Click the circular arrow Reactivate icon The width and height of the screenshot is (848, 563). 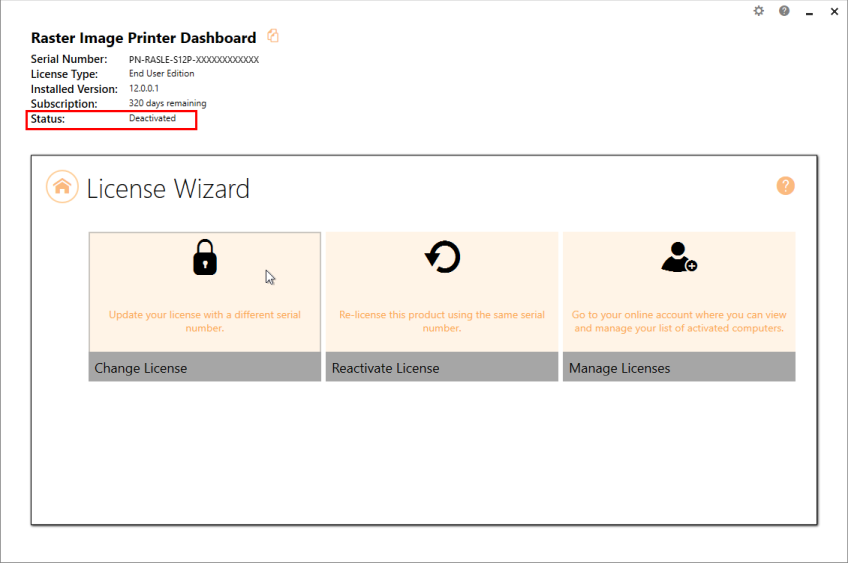(x=442, y=257)
